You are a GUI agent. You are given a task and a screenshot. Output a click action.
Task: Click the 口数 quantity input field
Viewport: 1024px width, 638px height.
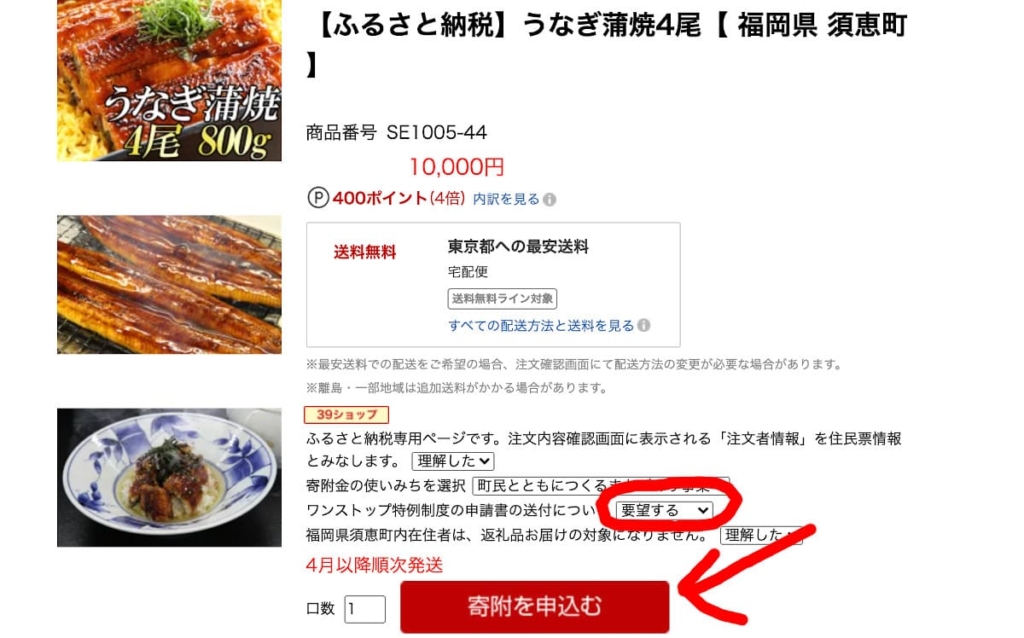(365, 609)
